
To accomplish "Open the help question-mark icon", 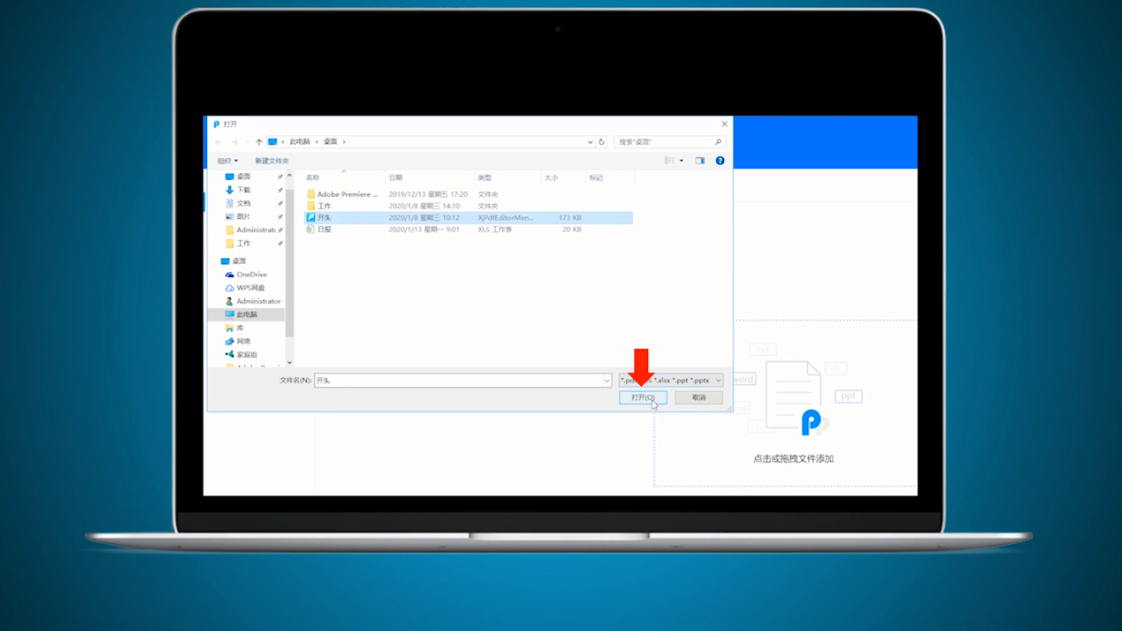I will [x=720, y=160].
